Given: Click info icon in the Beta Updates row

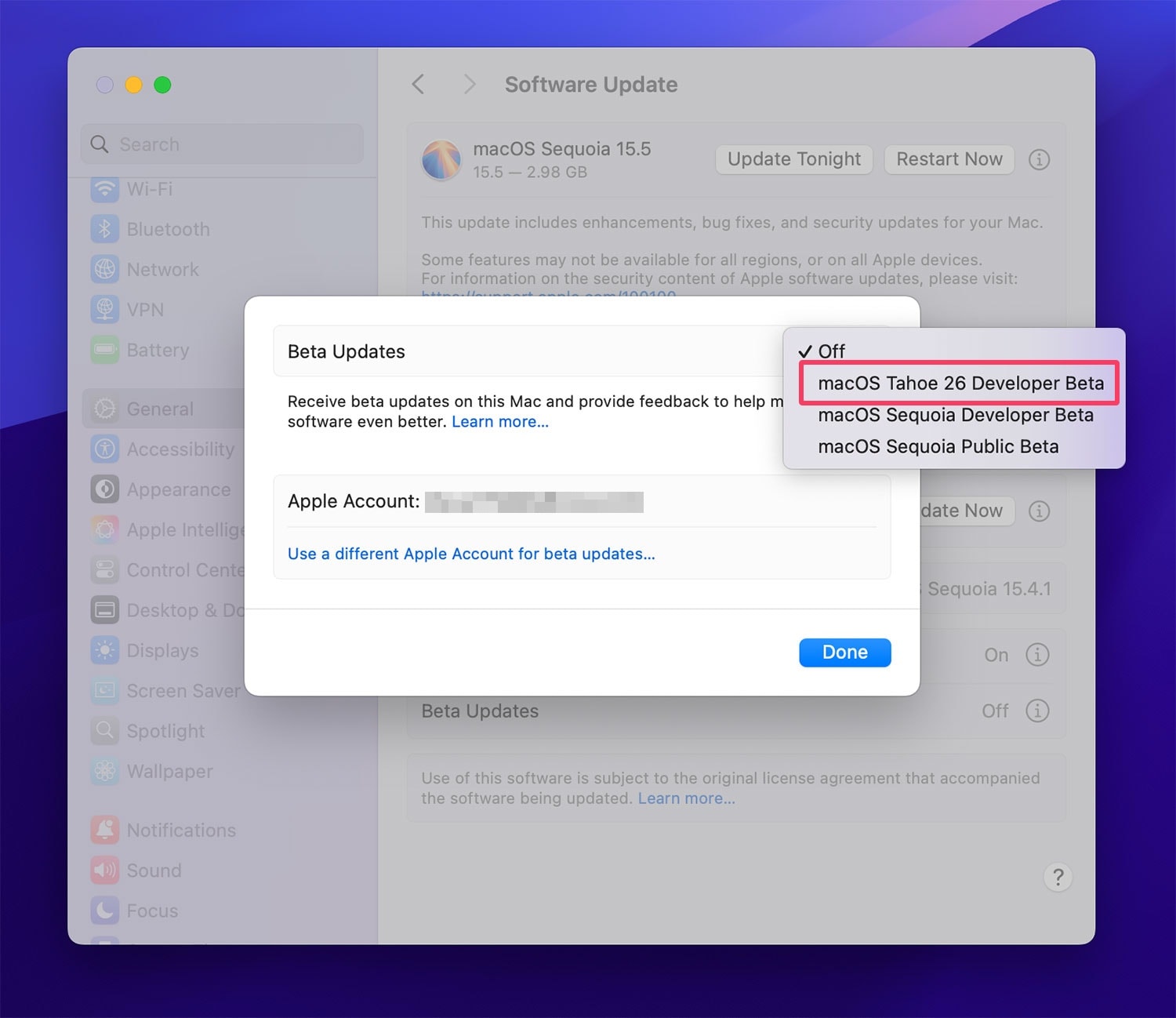Looking at the screenshot, I should pos(1037,711).
